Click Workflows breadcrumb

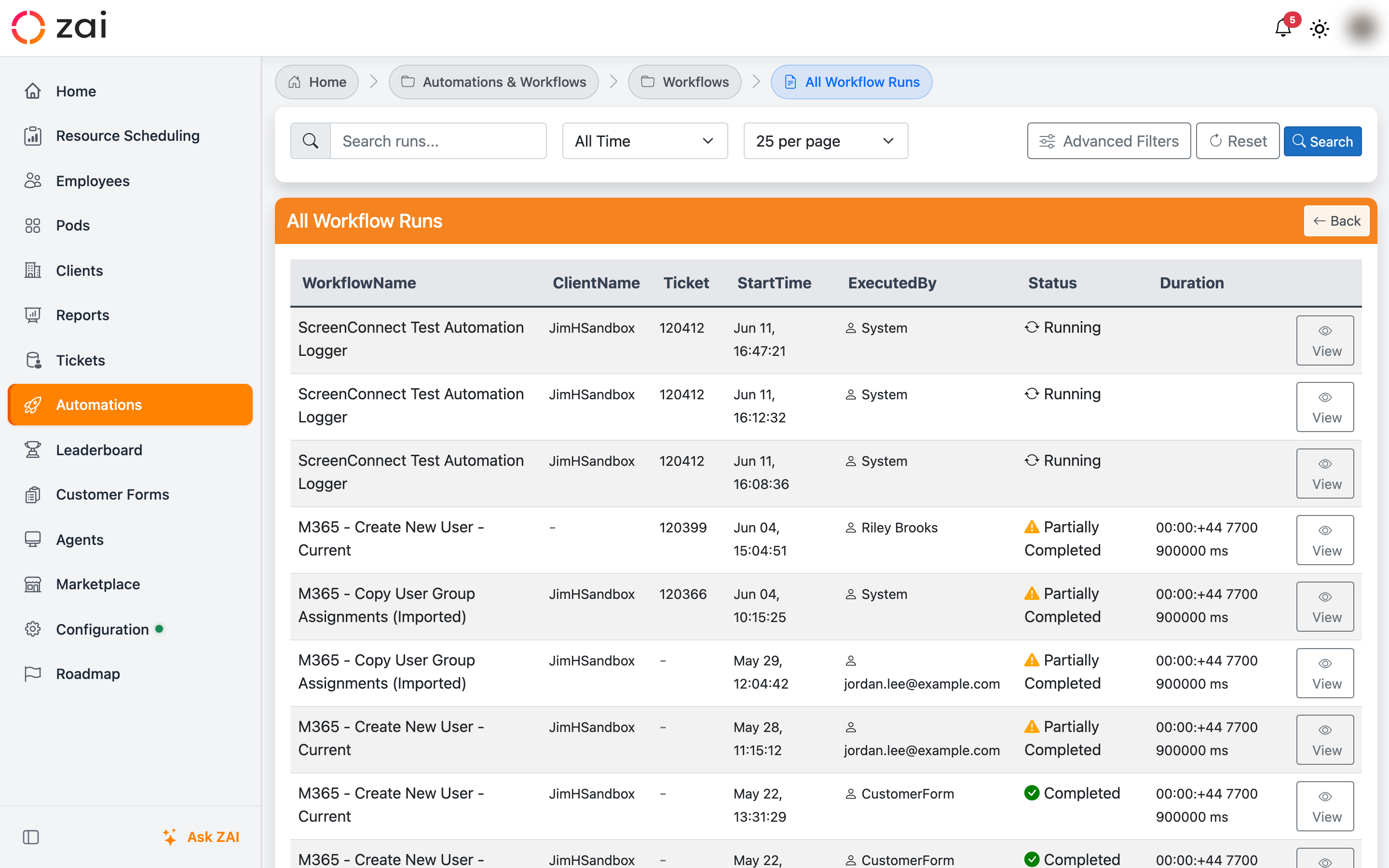point(685,82)
